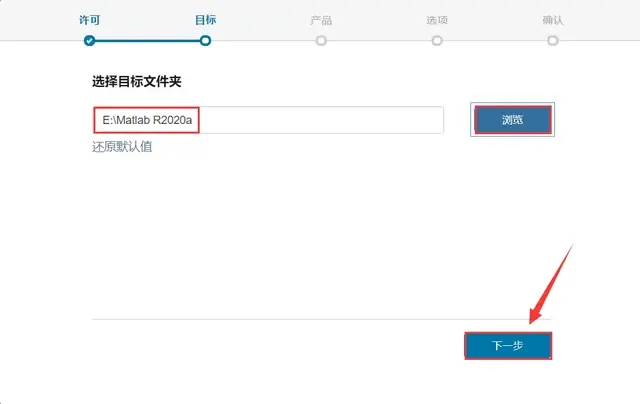The image size is (640, 404).
Task: Click the 选择目标文件夹 heading
Action: tap(137, 82)
